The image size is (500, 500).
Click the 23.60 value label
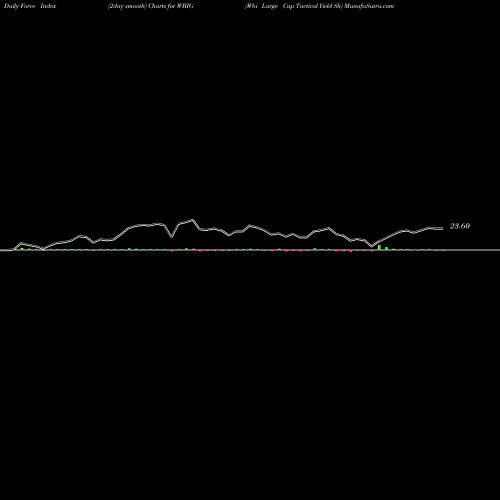pos(460,226)
